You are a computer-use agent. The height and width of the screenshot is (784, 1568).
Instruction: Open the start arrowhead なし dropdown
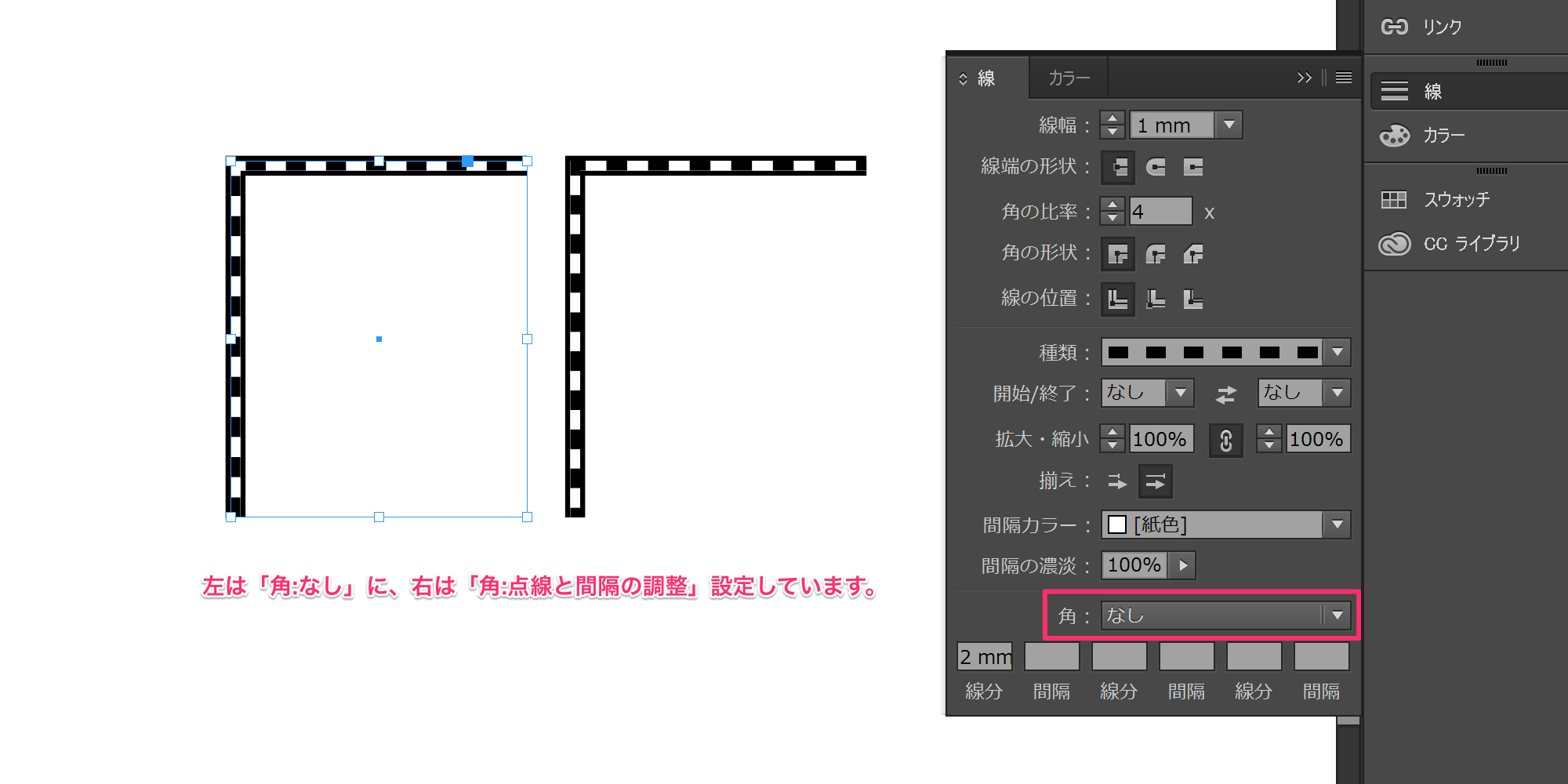(1181, 393)
